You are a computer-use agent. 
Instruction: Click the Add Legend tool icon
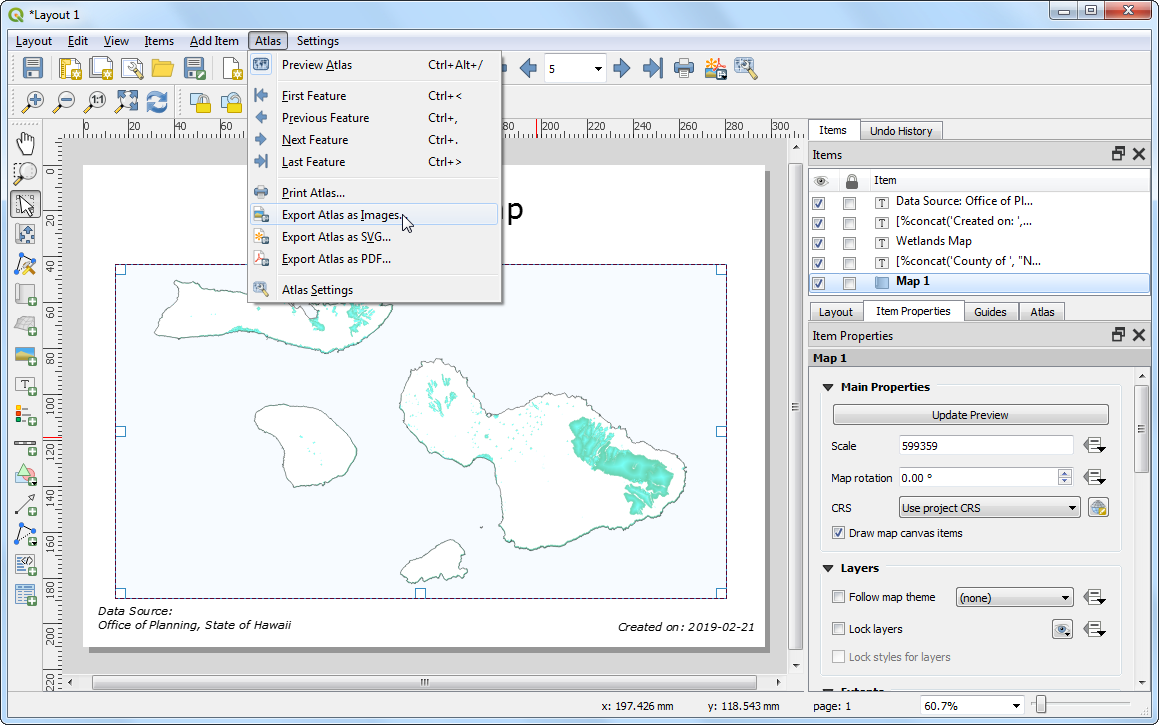tap(26, 415)
